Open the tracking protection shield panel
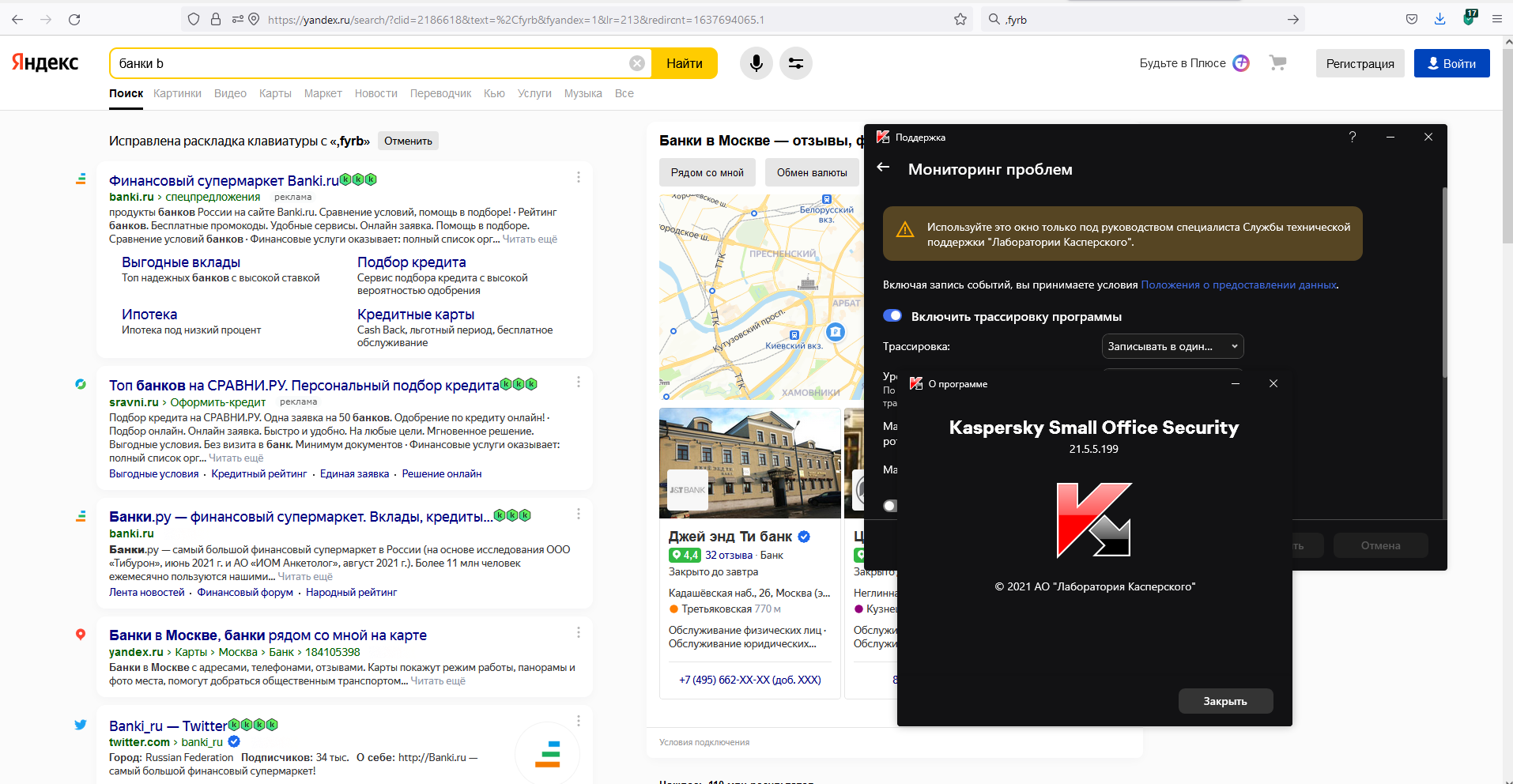The image size is (1513, 784). pos(194,19)
